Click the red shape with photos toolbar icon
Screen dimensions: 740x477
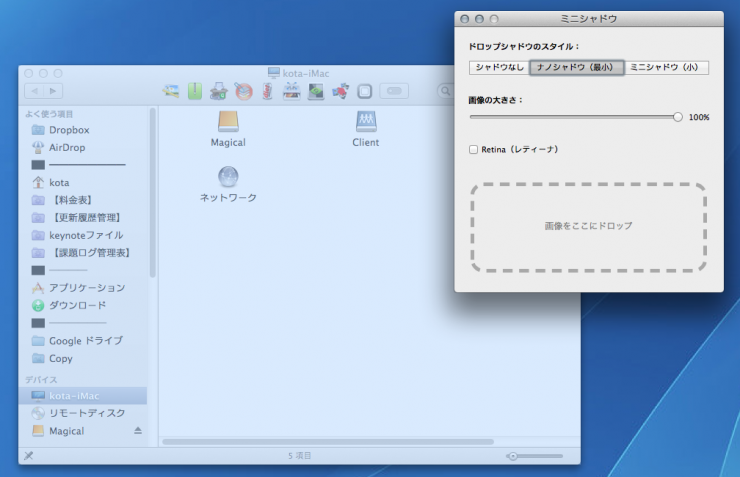click(340, 91)
